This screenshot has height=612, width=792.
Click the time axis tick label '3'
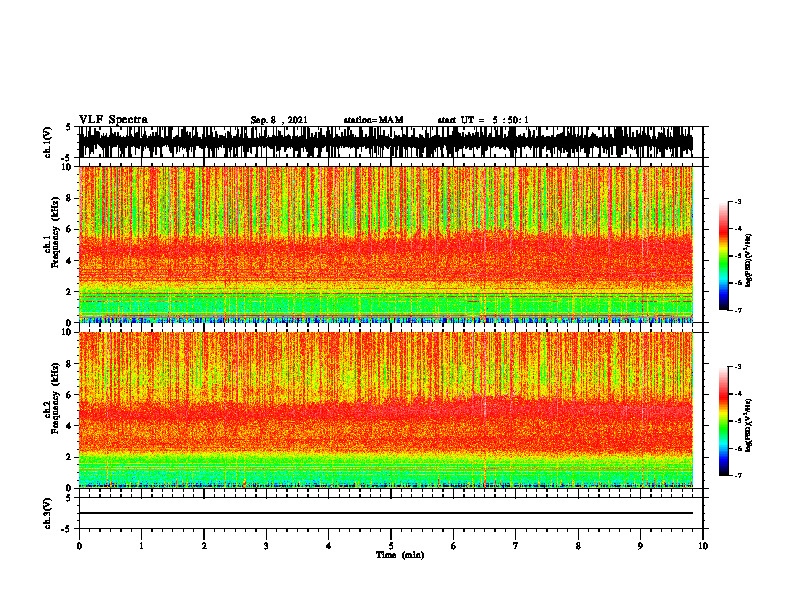click(x=266, y=546)
